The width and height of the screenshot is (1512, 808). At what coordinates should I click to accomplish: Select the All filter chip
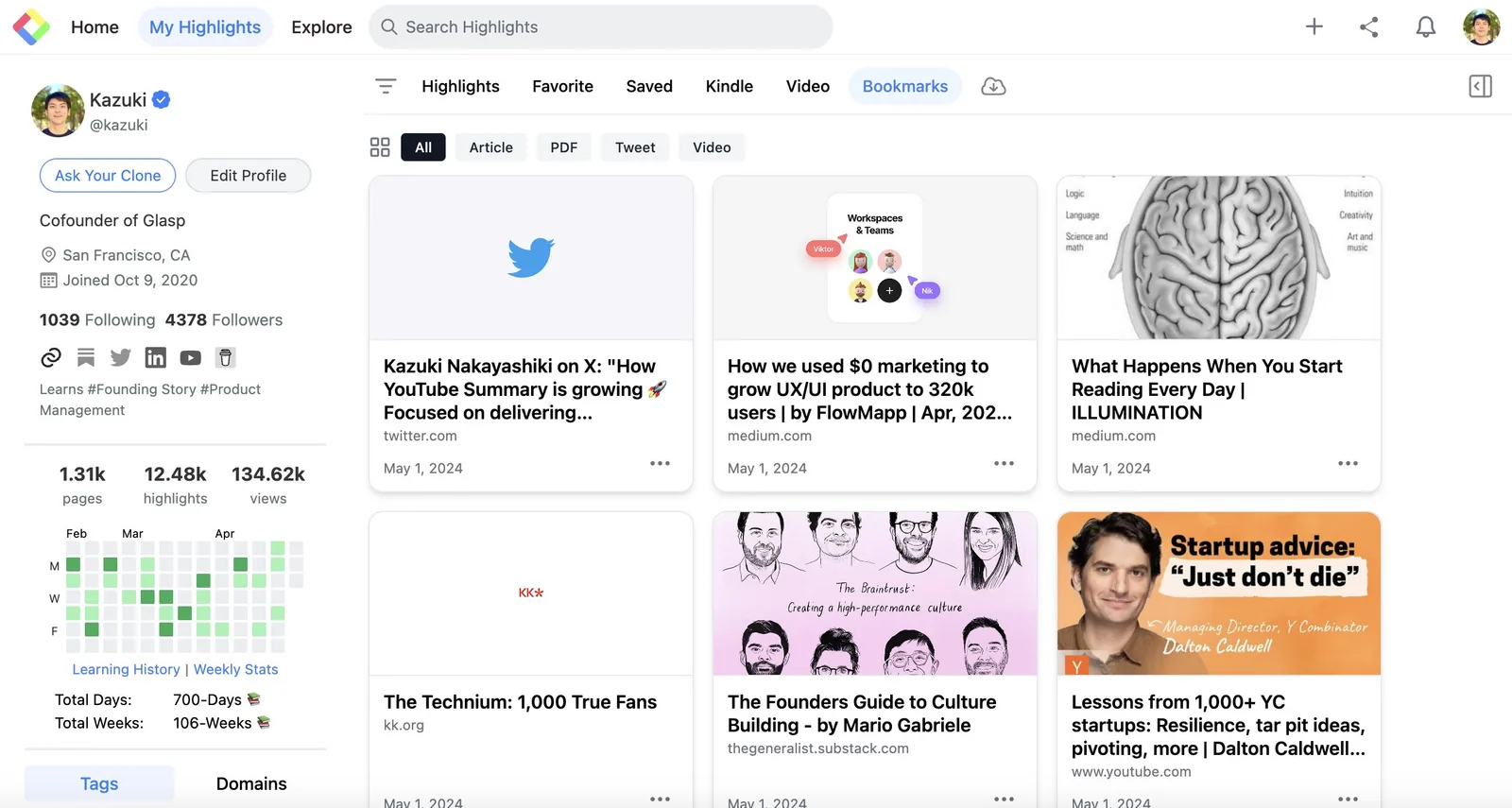423,147
